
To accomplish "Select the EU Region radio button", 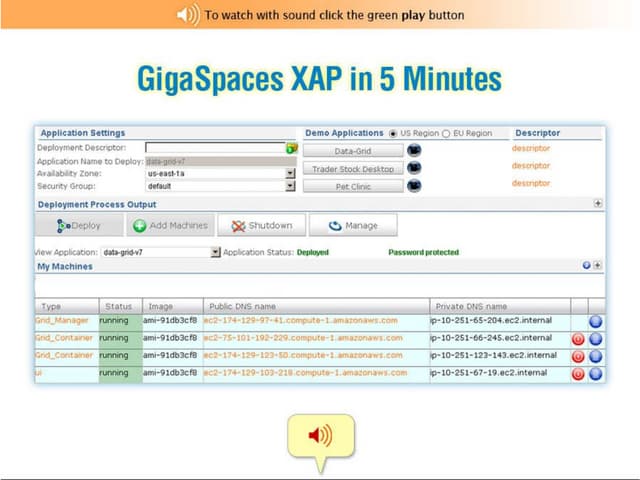I will click(x=445, y=133).
